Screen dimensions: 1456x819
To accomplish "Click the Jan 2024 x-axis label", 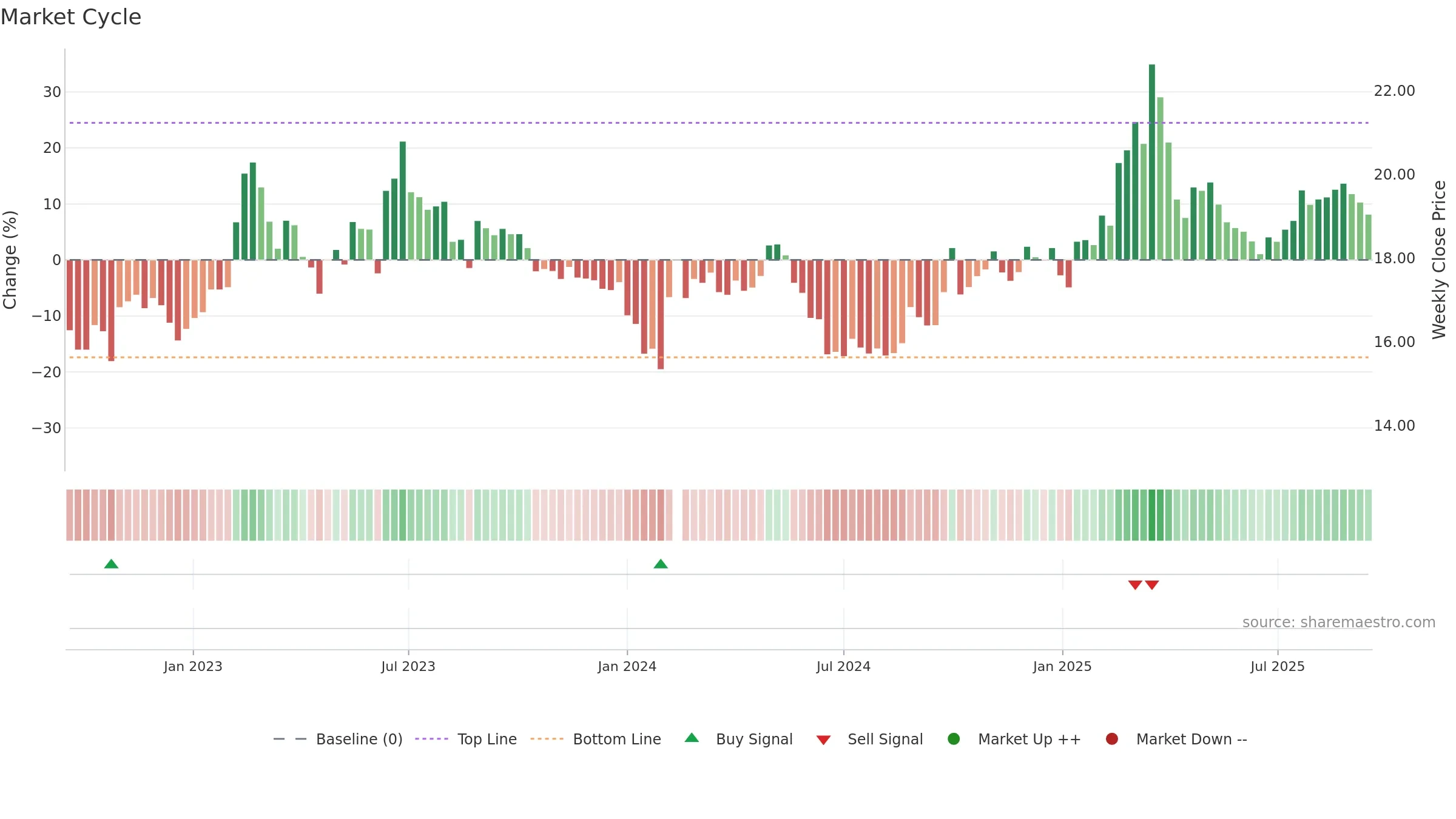I will pos(627,666).
